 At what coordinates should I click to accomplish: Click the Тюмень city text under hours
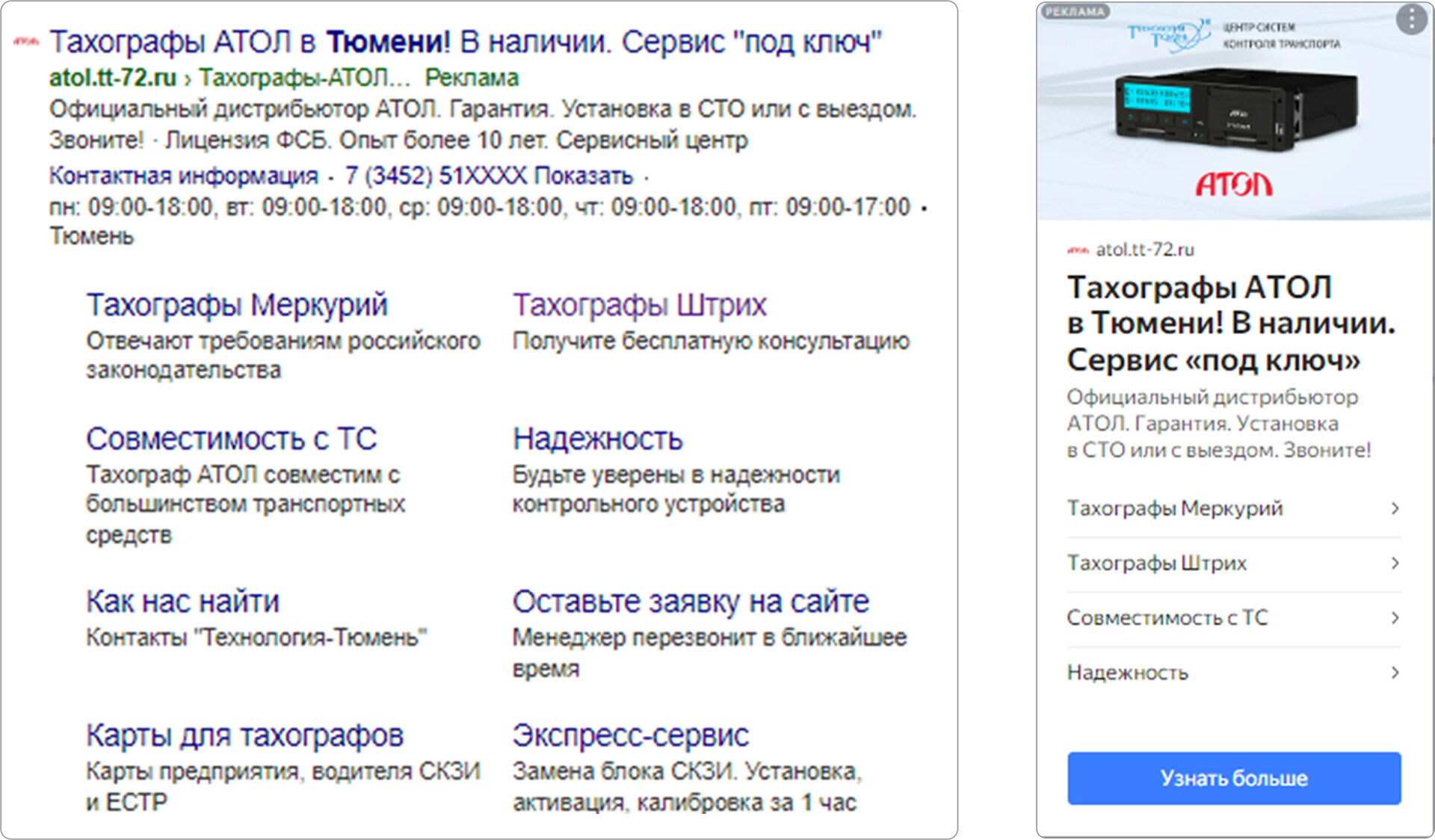91,236
